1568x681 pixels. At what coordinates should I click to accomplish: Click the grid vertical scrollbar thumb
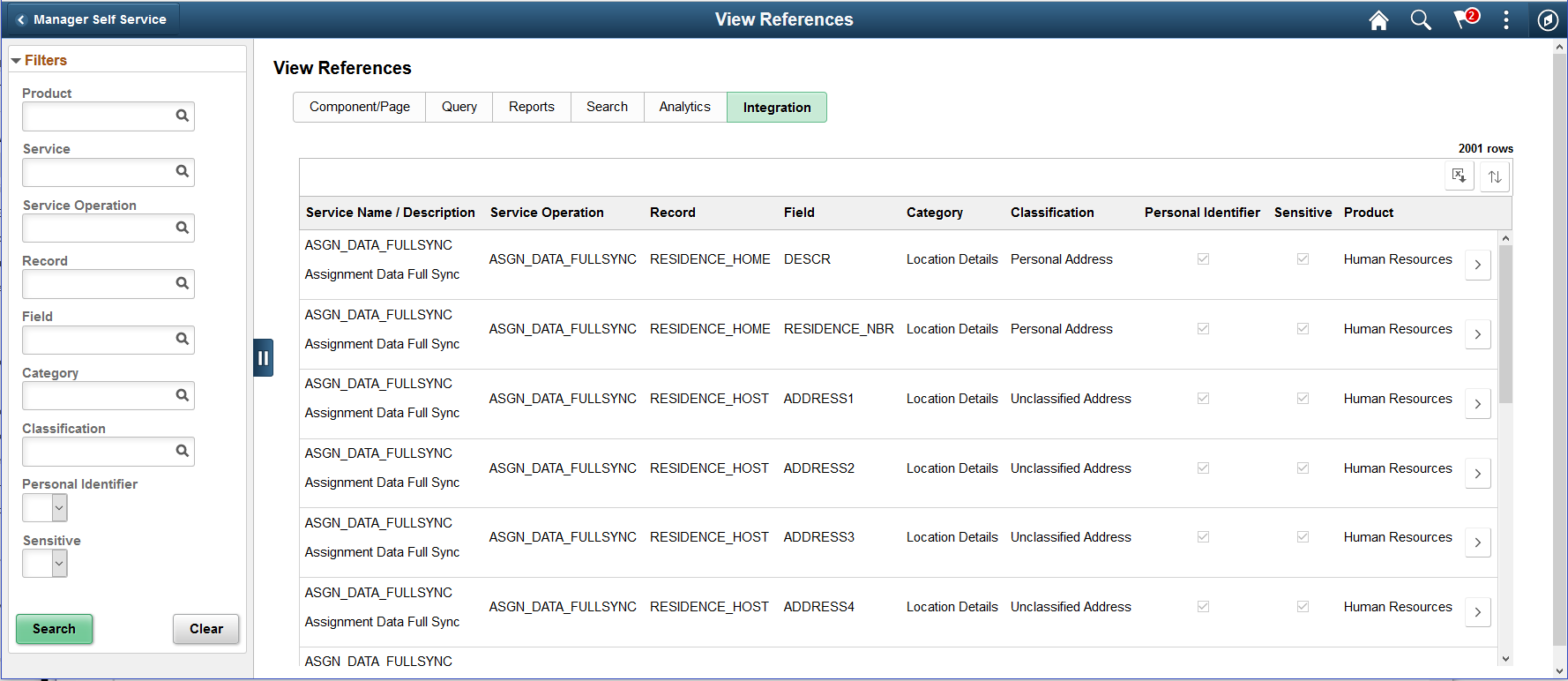[1505, 324]
